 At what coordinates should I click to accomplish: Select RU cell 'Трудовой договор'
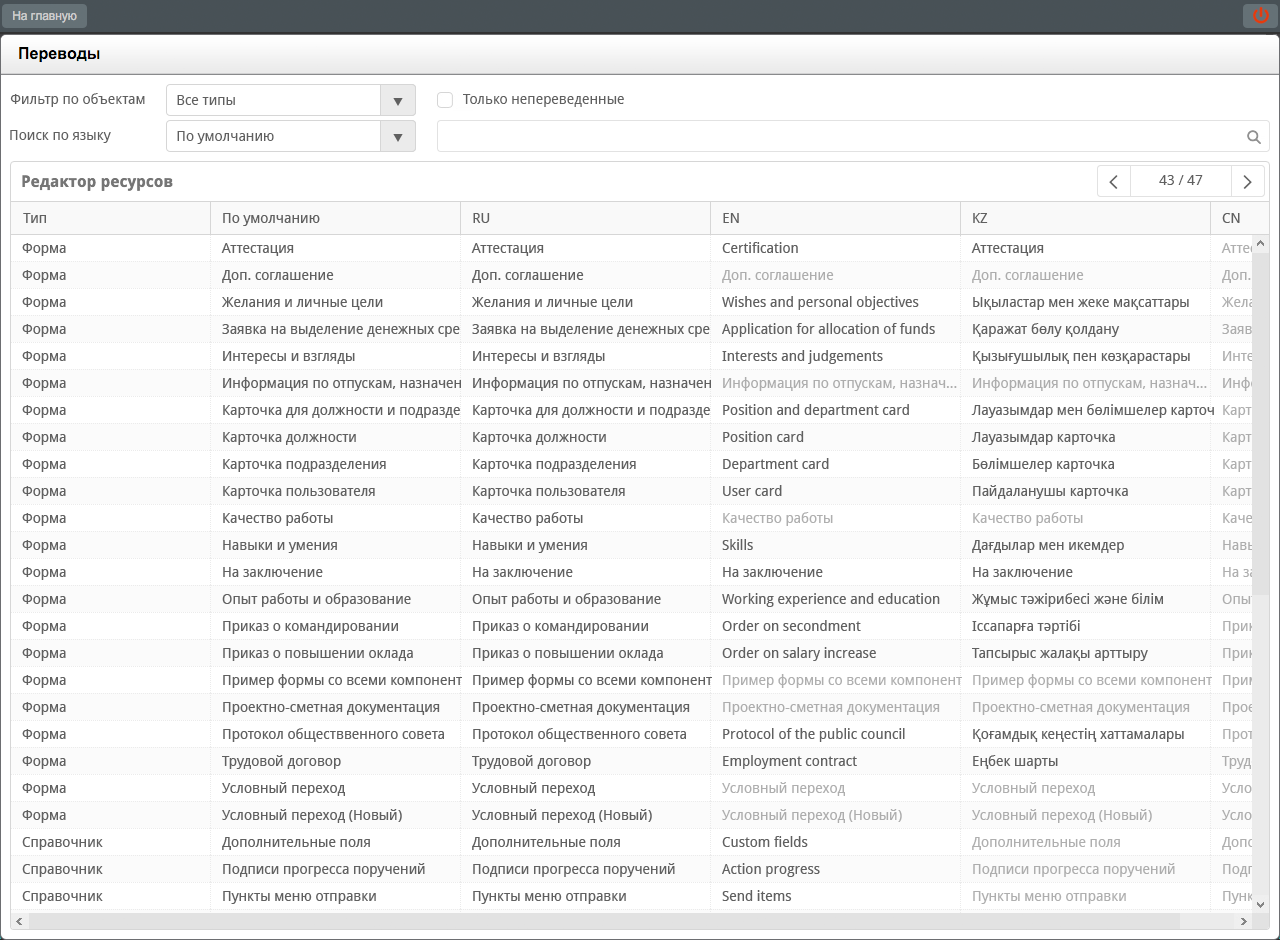pos(586,761)
